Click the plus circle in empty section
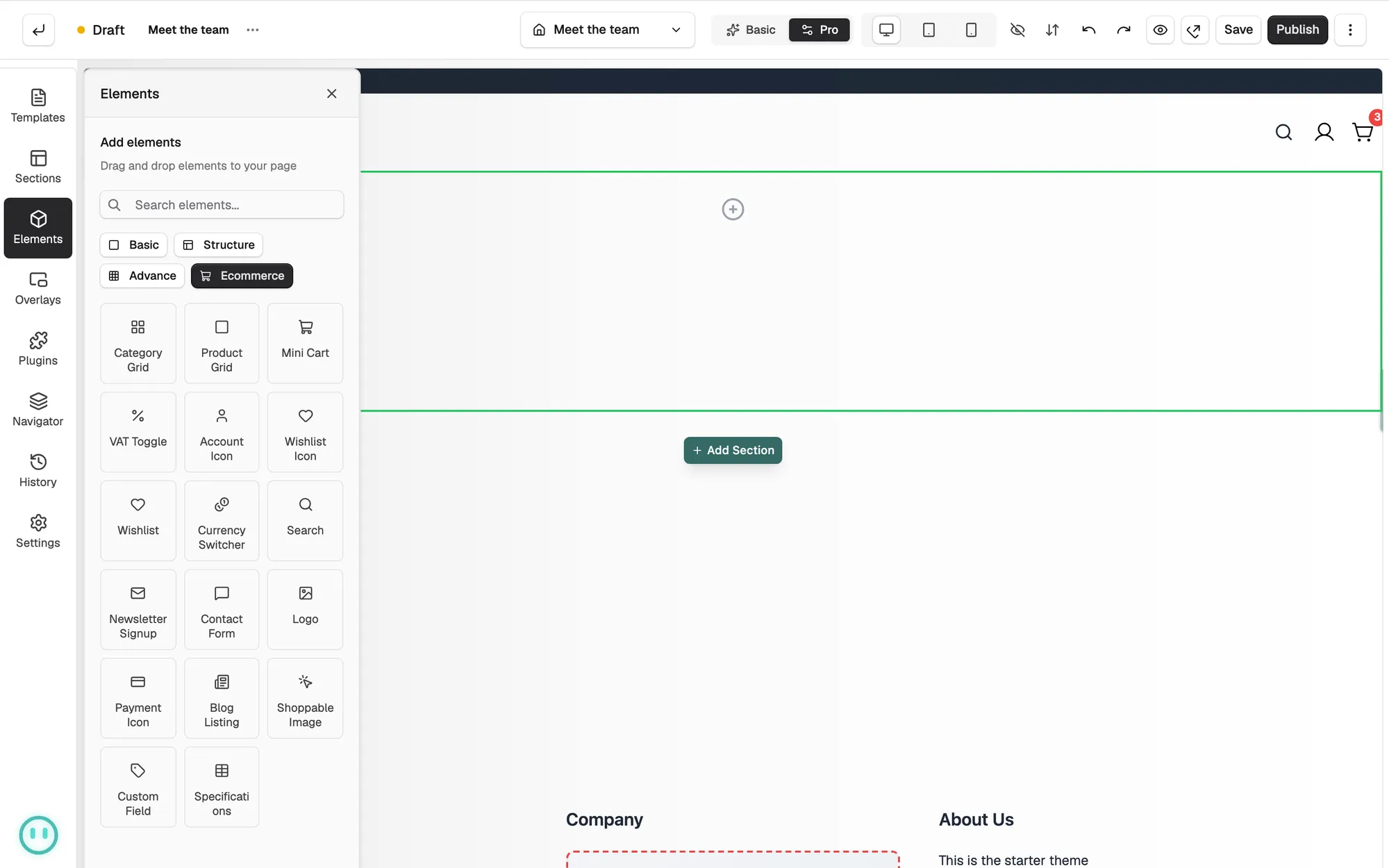Image resolution: width=1389 pixels, height=868 pixels. coord(733,209)
